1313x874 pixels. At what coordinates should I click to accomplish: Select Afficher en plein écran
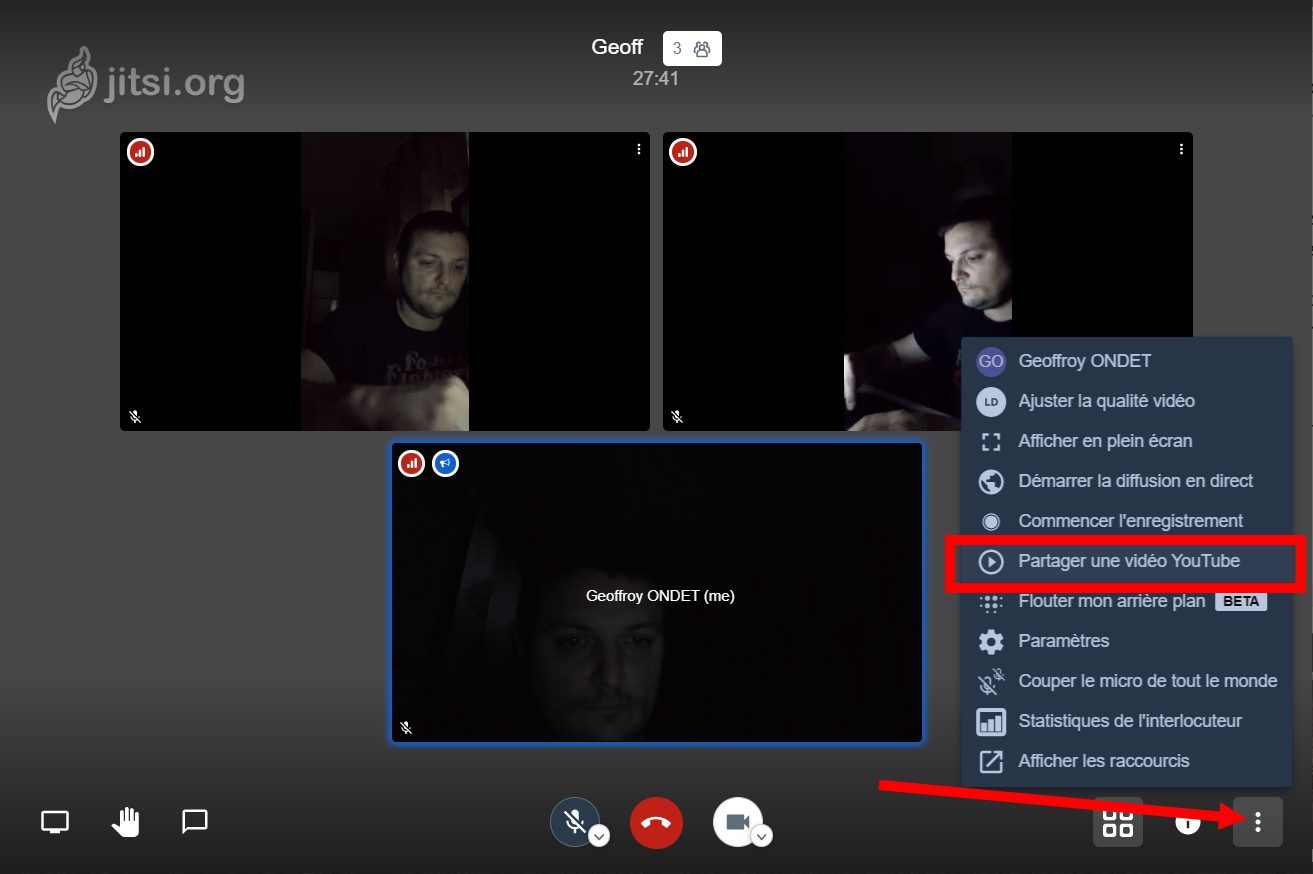(1126, 441)
